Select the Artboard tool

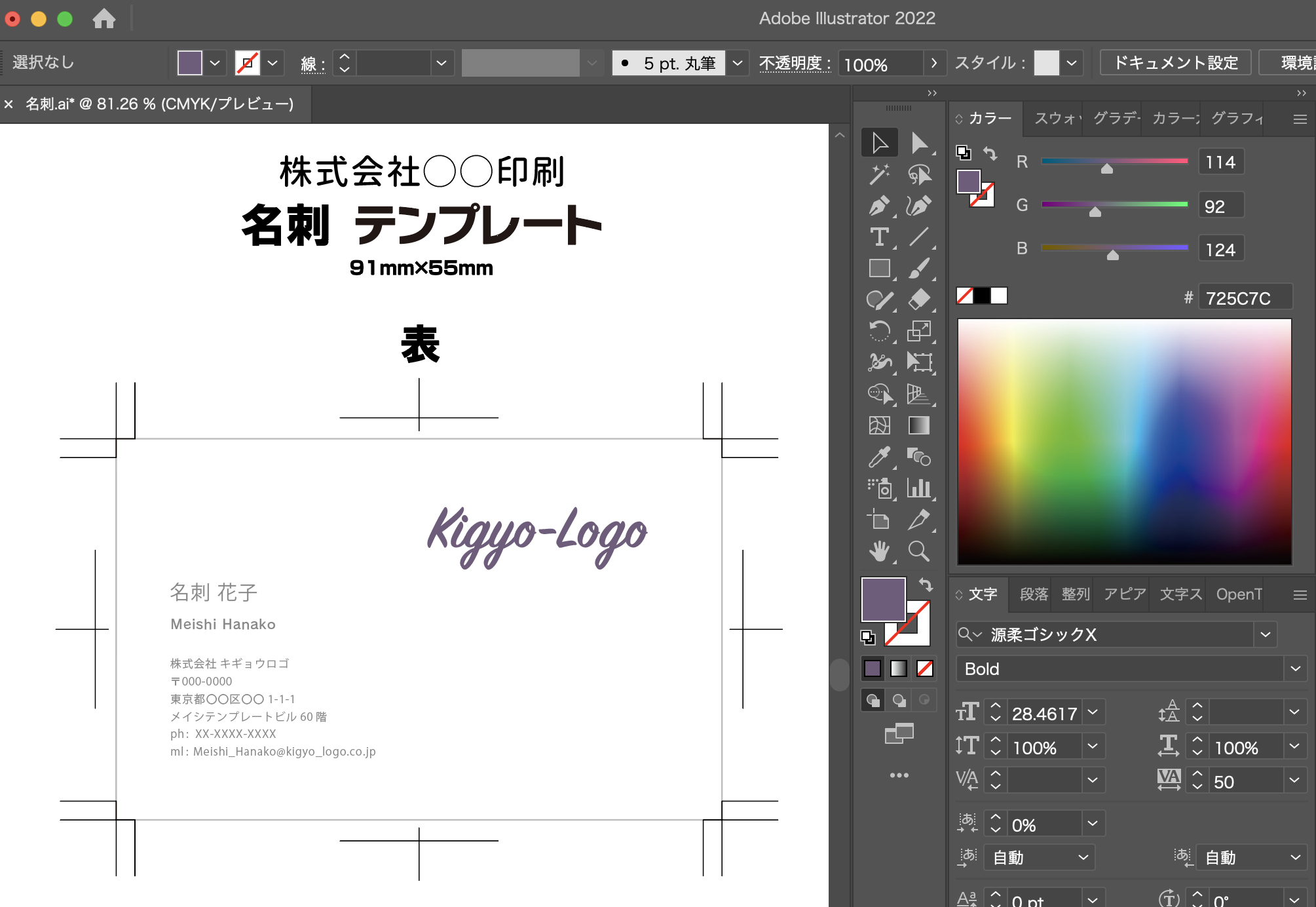[x=879, y=520]
